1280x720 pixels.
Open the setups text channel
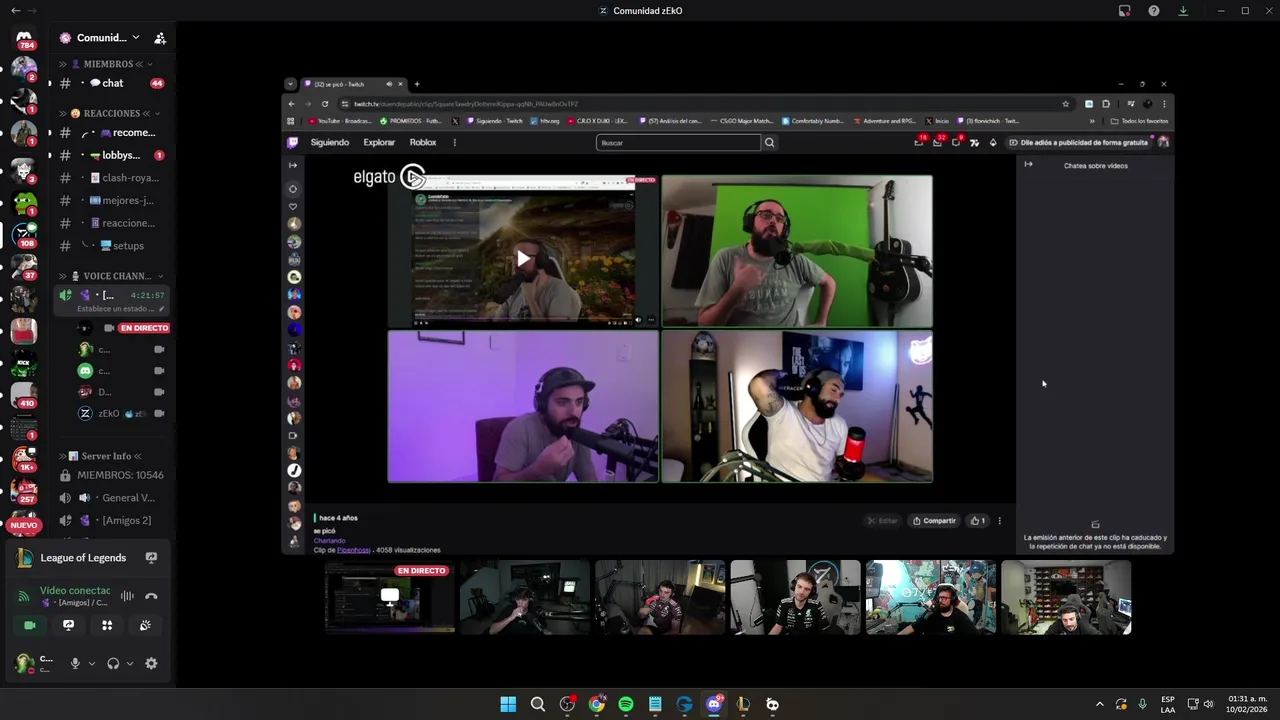pyautogui.click(x=111, y=245)
